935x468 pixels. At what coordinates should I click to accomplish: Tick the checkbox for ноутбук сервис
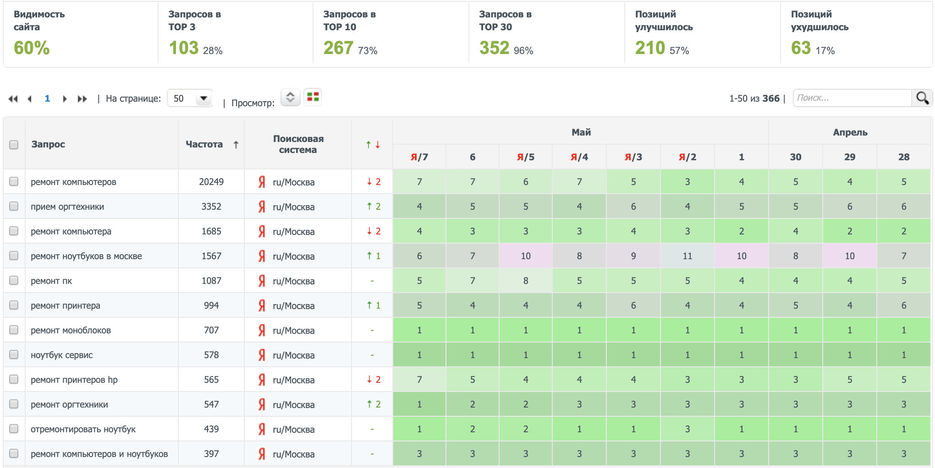(x=14, y=355)
